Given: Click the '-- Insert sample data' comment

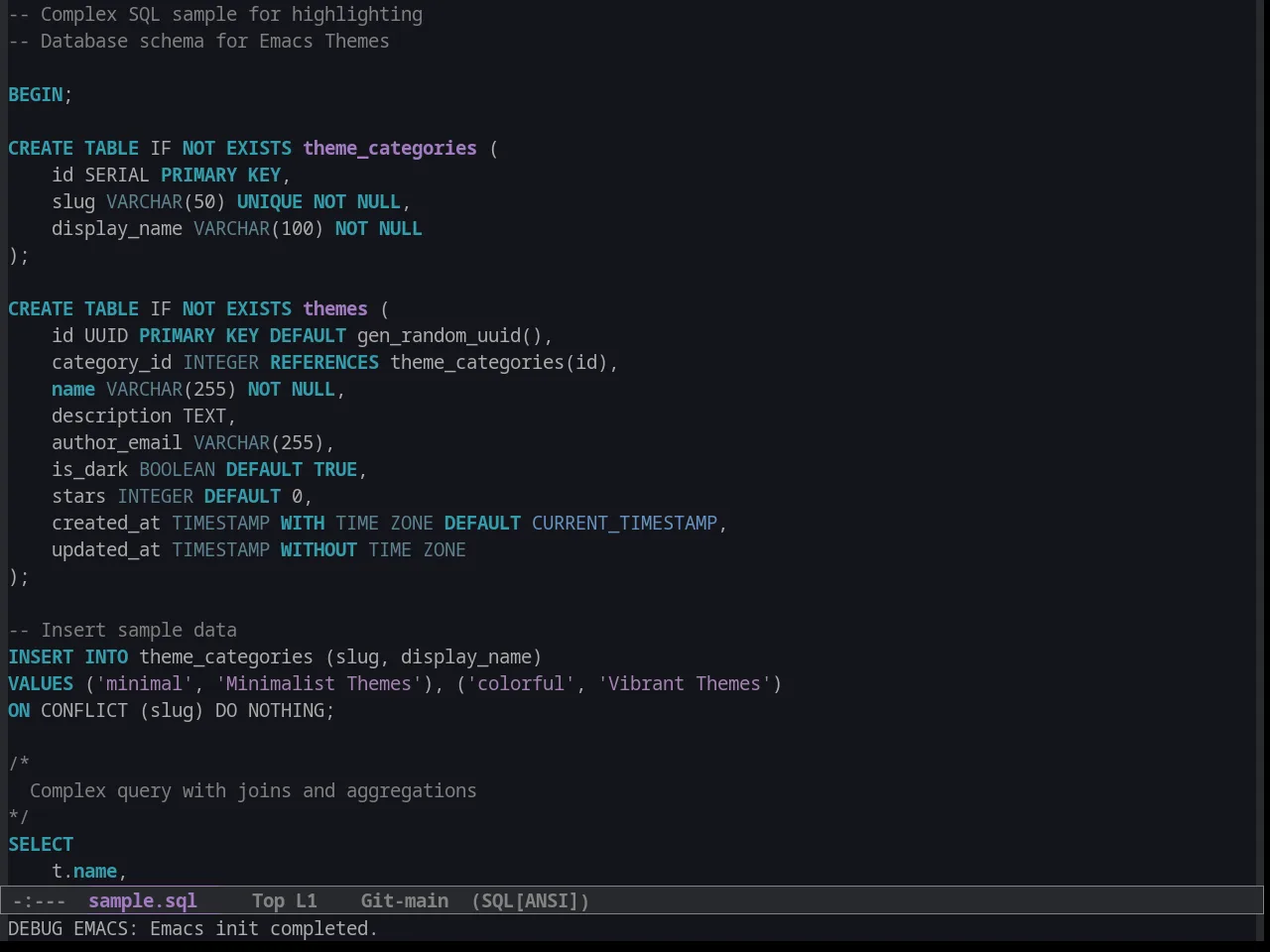Looking at the screenshot, I should pos(123,630).
